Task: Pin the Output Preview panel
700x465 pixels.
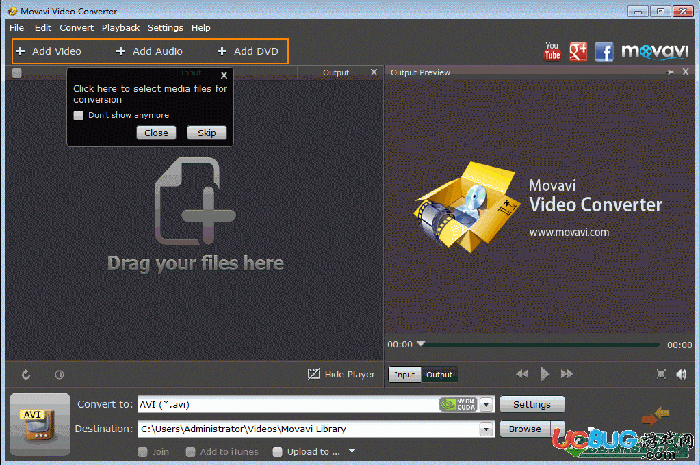Action: pos(670,72)
